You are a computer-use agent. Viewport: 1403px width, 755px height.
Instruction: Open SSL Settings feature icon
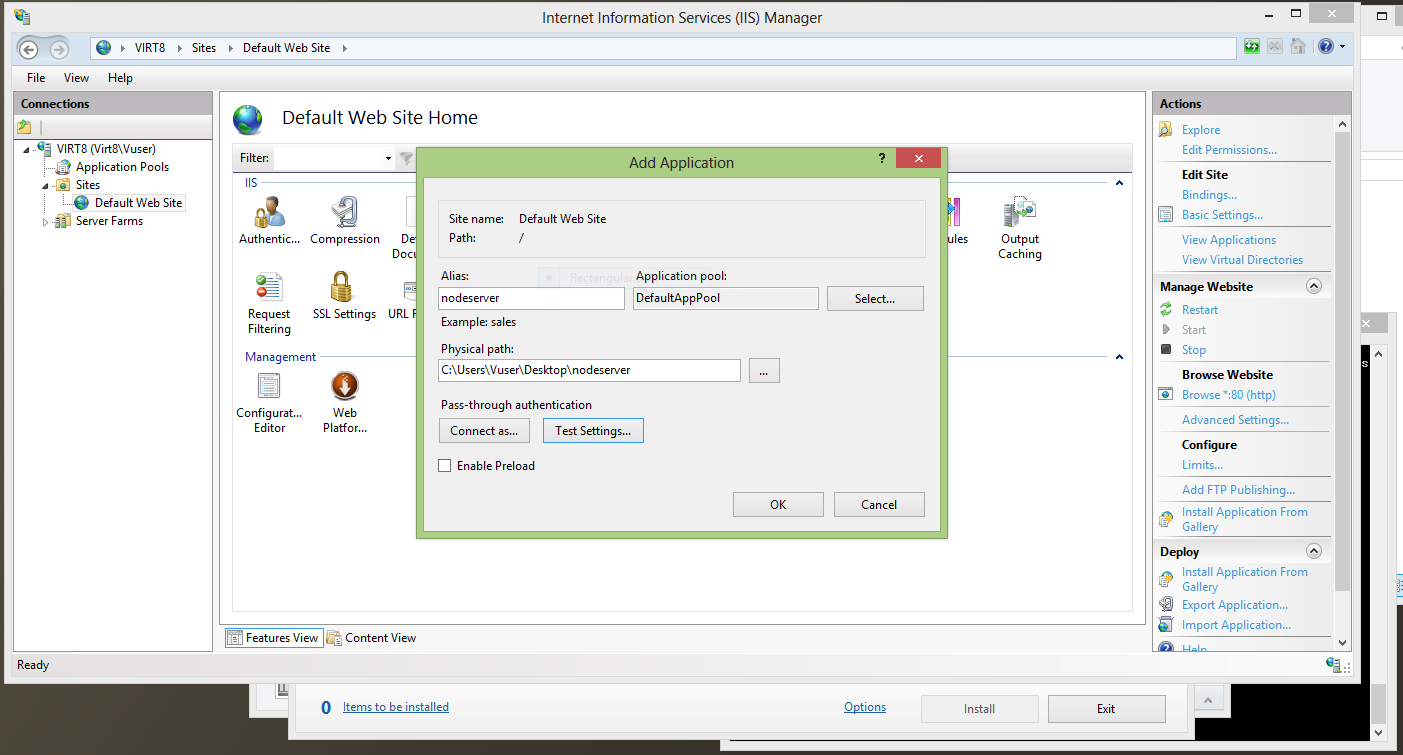click(x=344, y=290)
